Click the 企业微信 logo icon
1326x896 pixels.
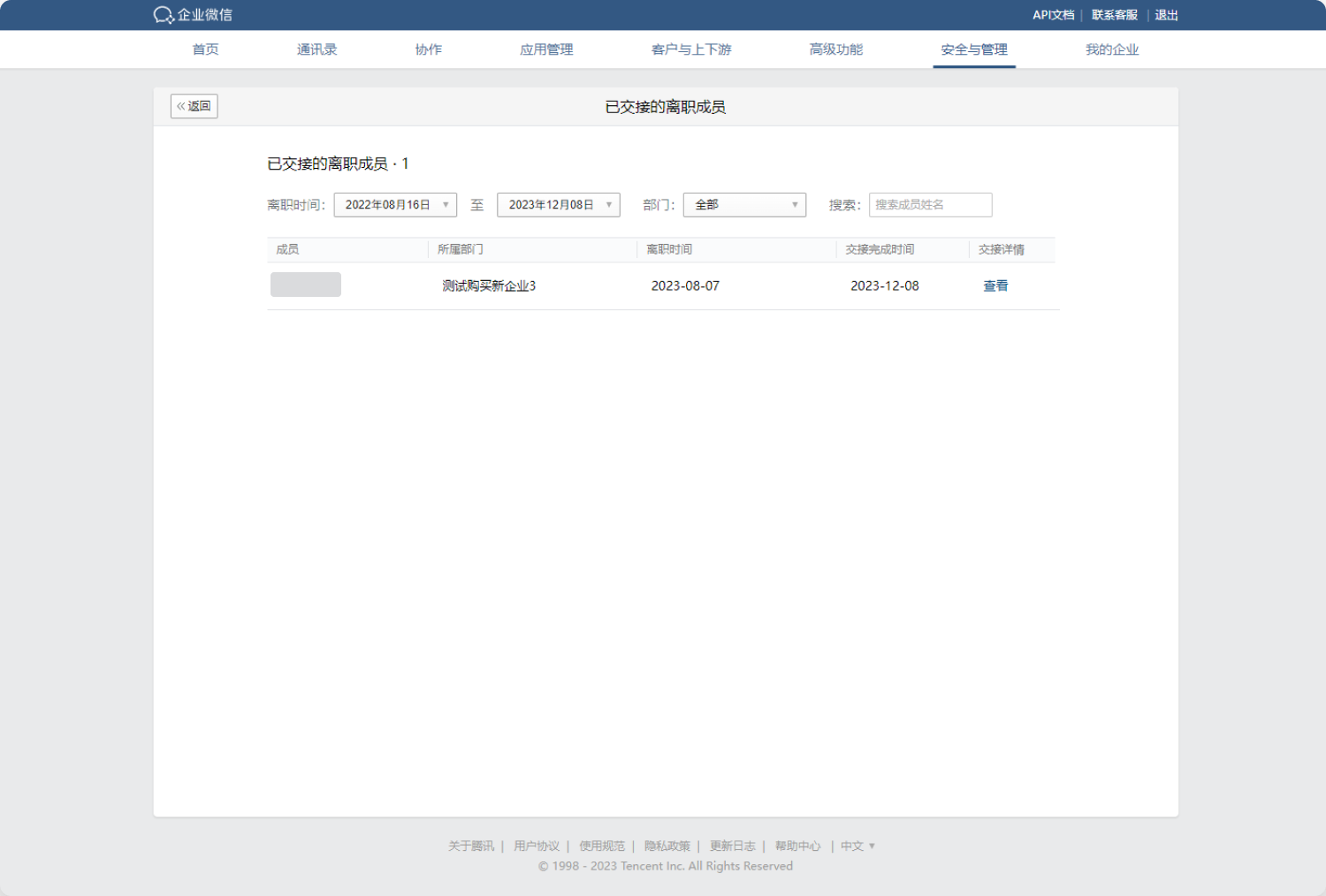(164, 15)
